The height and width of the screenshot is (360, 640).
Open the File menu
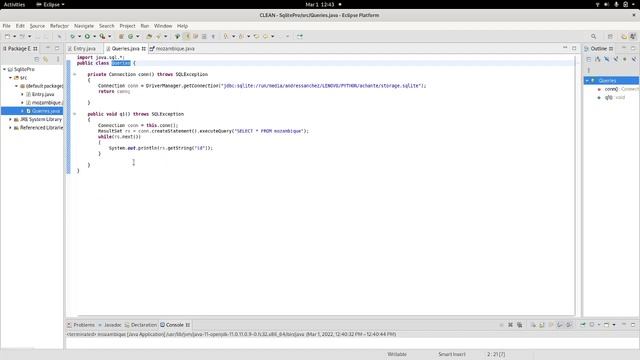[x=7, y=26]
